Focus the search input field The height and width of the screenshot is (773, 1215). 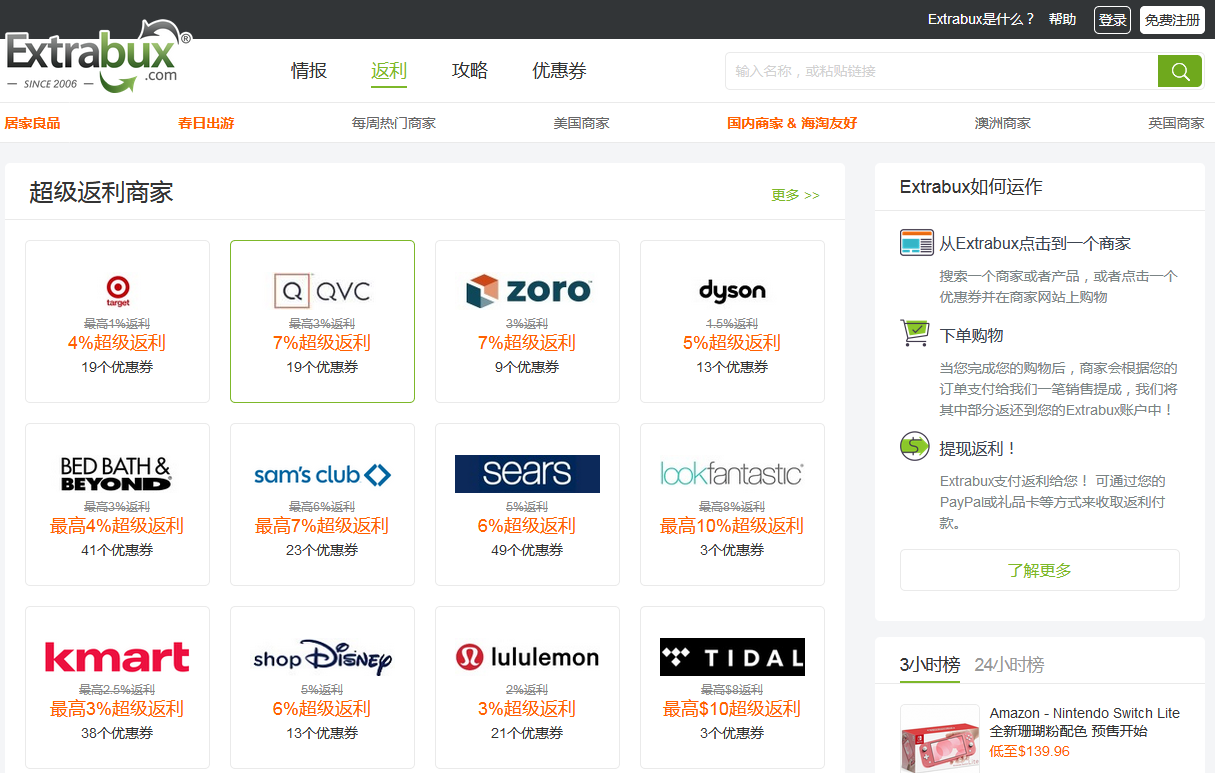coord(940,71)
